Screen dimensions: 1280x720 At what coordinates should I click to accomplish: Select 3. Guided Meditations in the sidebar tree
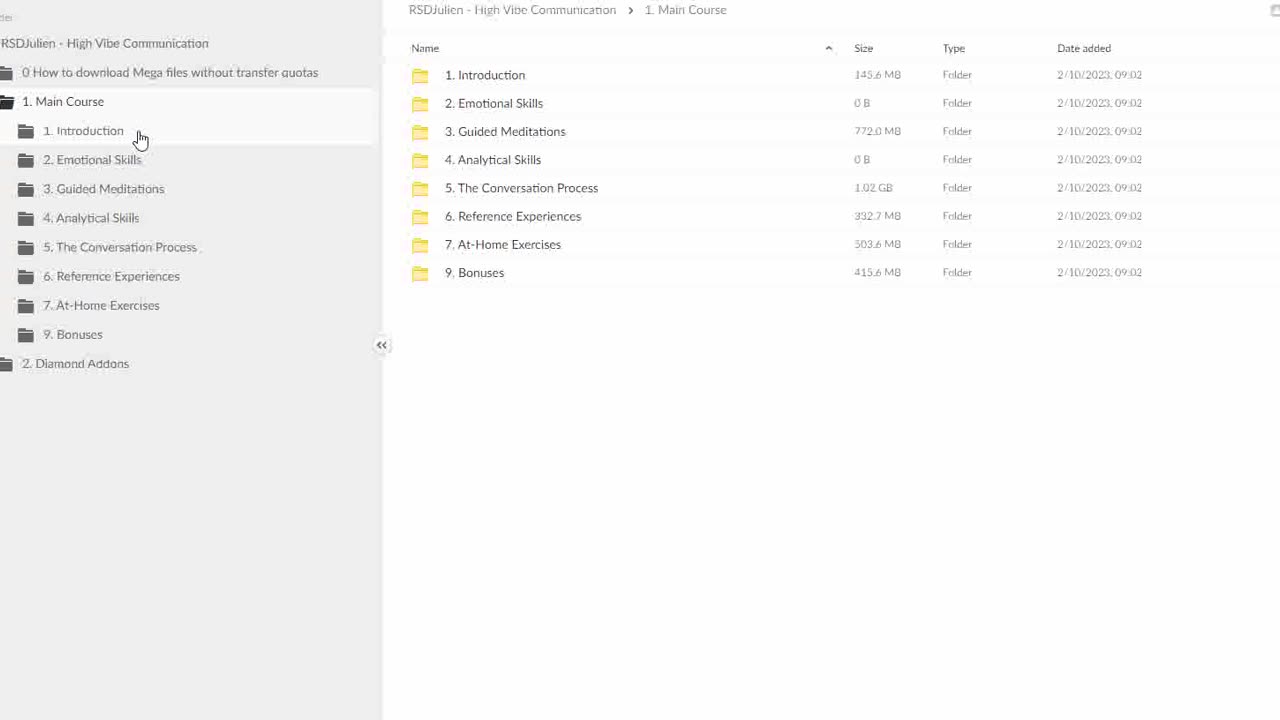[x=103, y=189]
